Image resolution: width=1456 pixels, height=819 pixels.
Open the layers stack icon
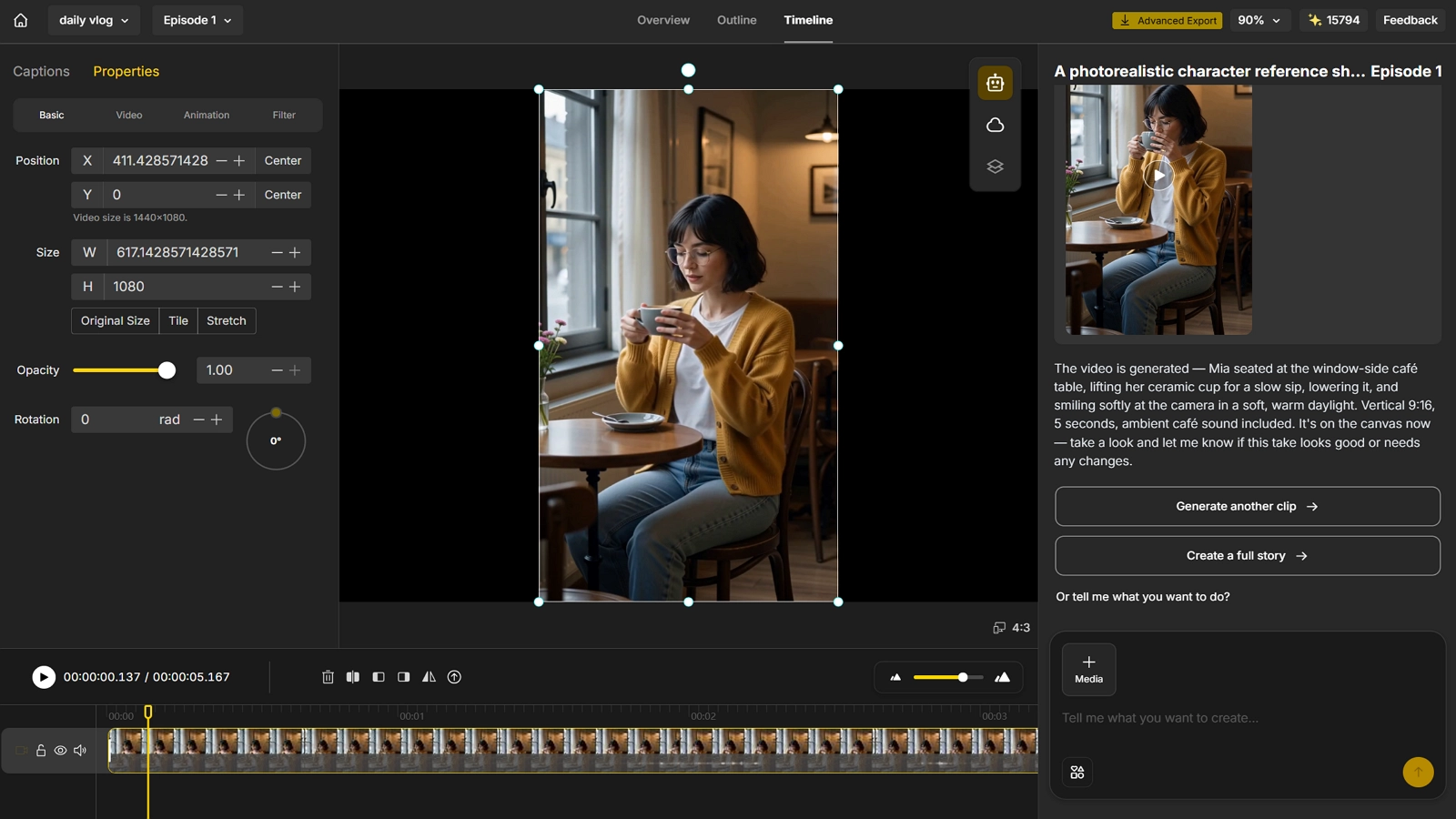[x=995, y=167]
